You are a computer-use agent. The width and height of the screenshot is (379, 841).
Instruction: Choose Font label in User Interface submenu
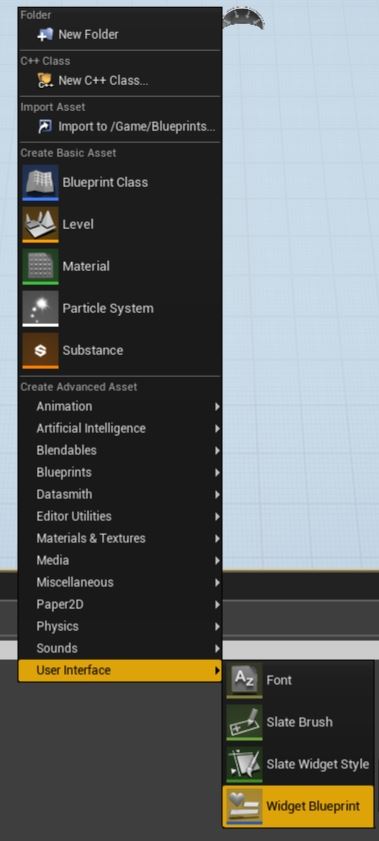tap(279, 680)
